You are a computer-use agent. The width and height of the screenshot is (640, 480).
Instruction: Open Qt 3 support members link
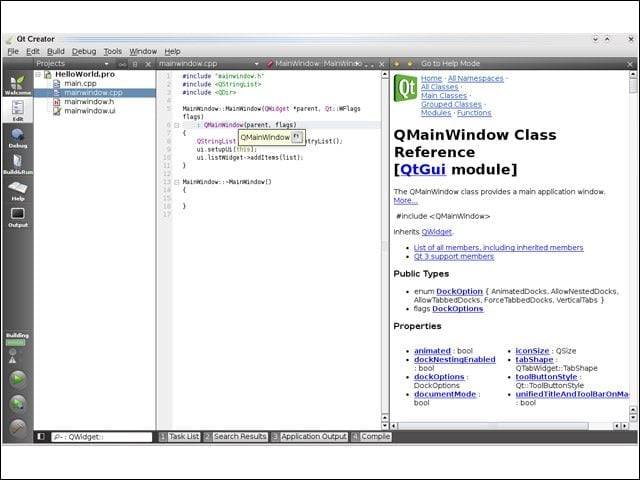(x=453, y=256)
